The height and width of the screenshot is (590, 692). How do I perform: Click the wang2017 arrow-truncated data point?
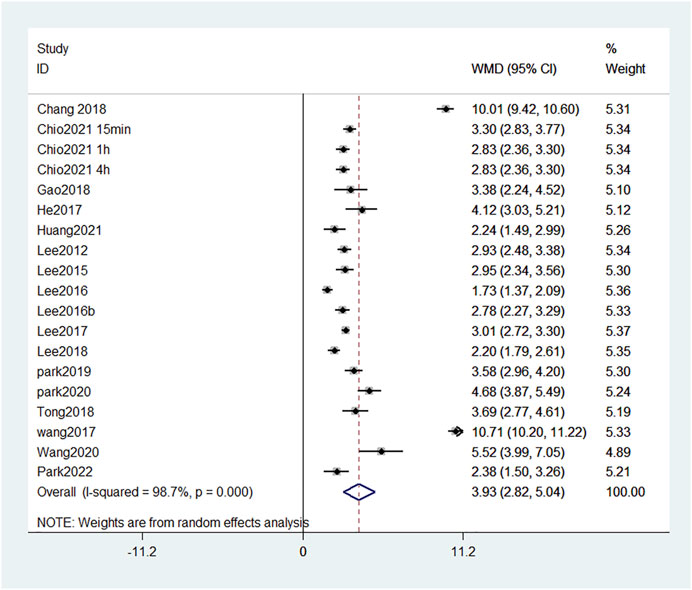click(x=456, y=432)
